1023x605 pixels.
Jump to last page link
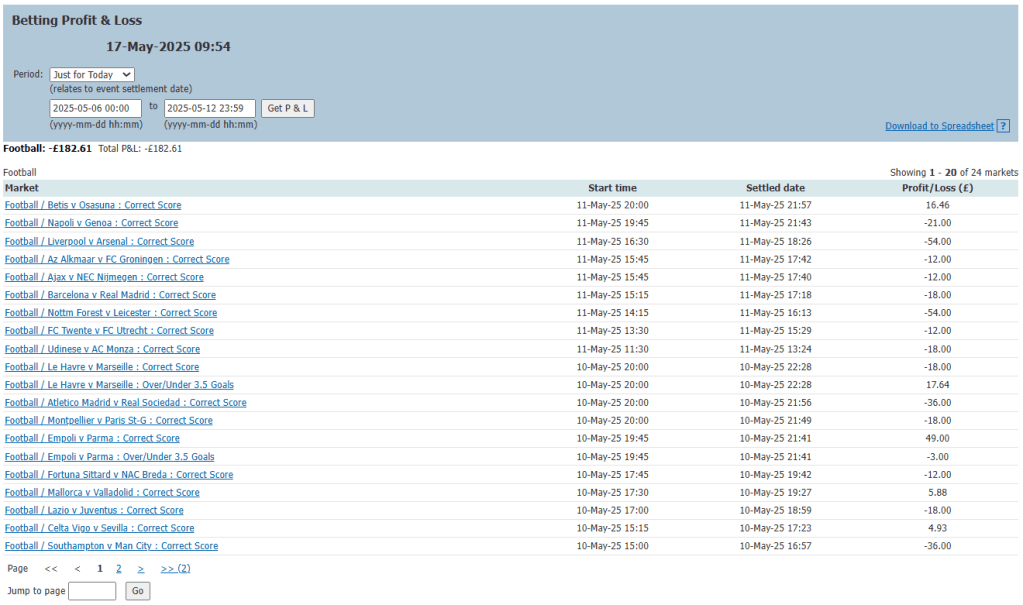click(175, 568)
